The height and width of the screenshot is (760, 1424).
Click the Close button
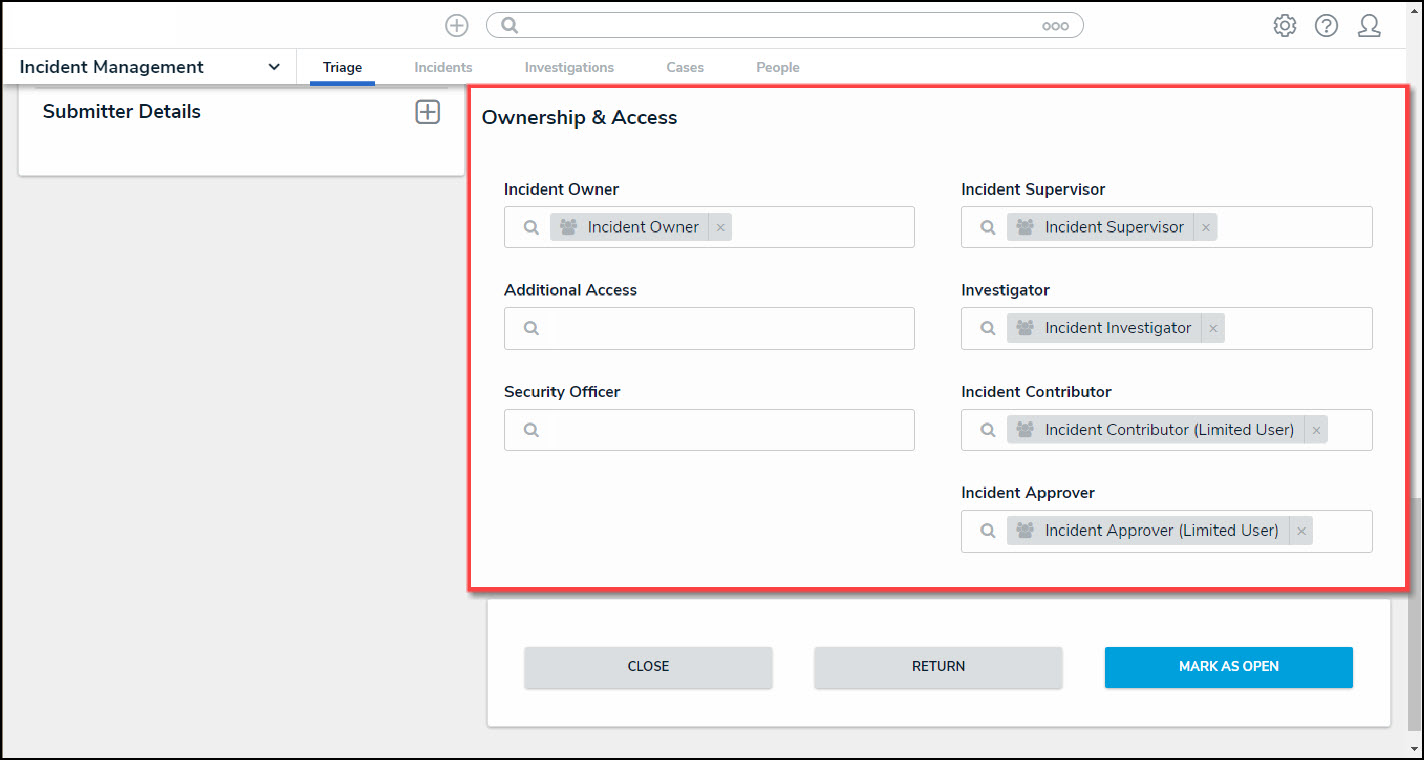pos(648,667)
